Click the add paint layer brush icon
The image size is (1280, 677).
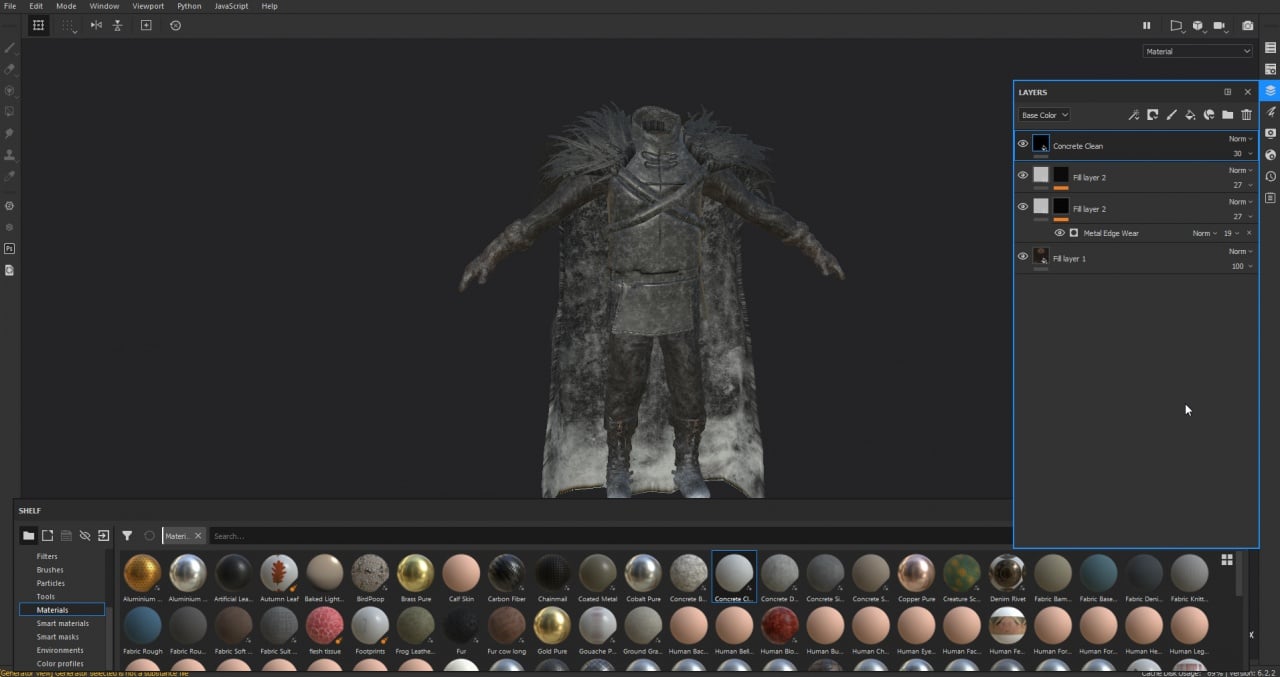pyautogui.click(x=1171, y=115)
